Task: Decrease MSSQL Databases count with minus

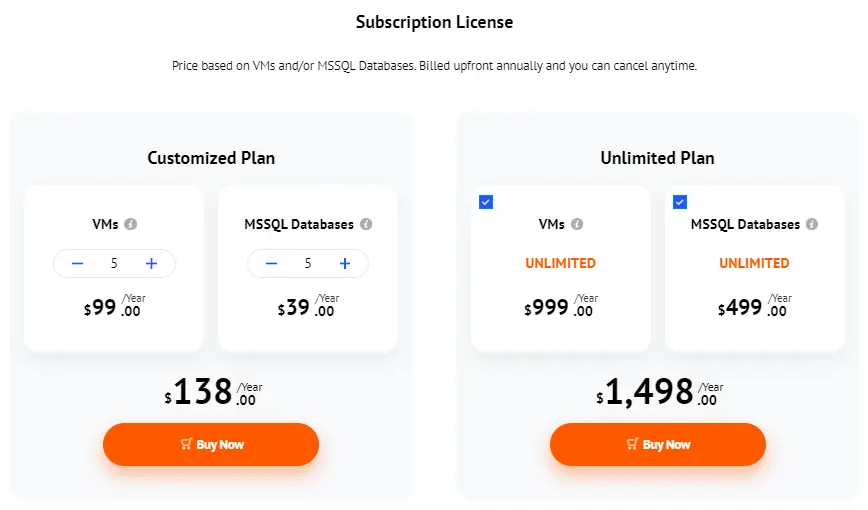Action: [271, 264]
